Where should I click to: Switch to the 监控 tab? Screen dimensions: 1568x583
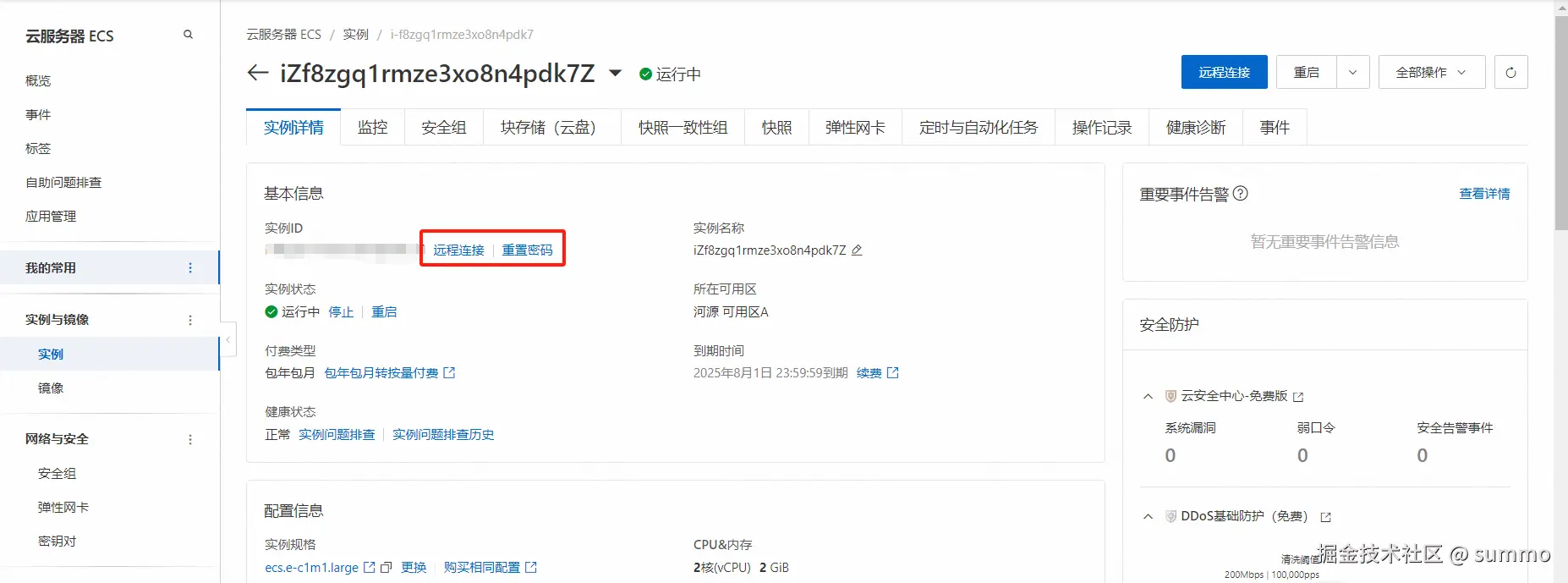[372, 127]
